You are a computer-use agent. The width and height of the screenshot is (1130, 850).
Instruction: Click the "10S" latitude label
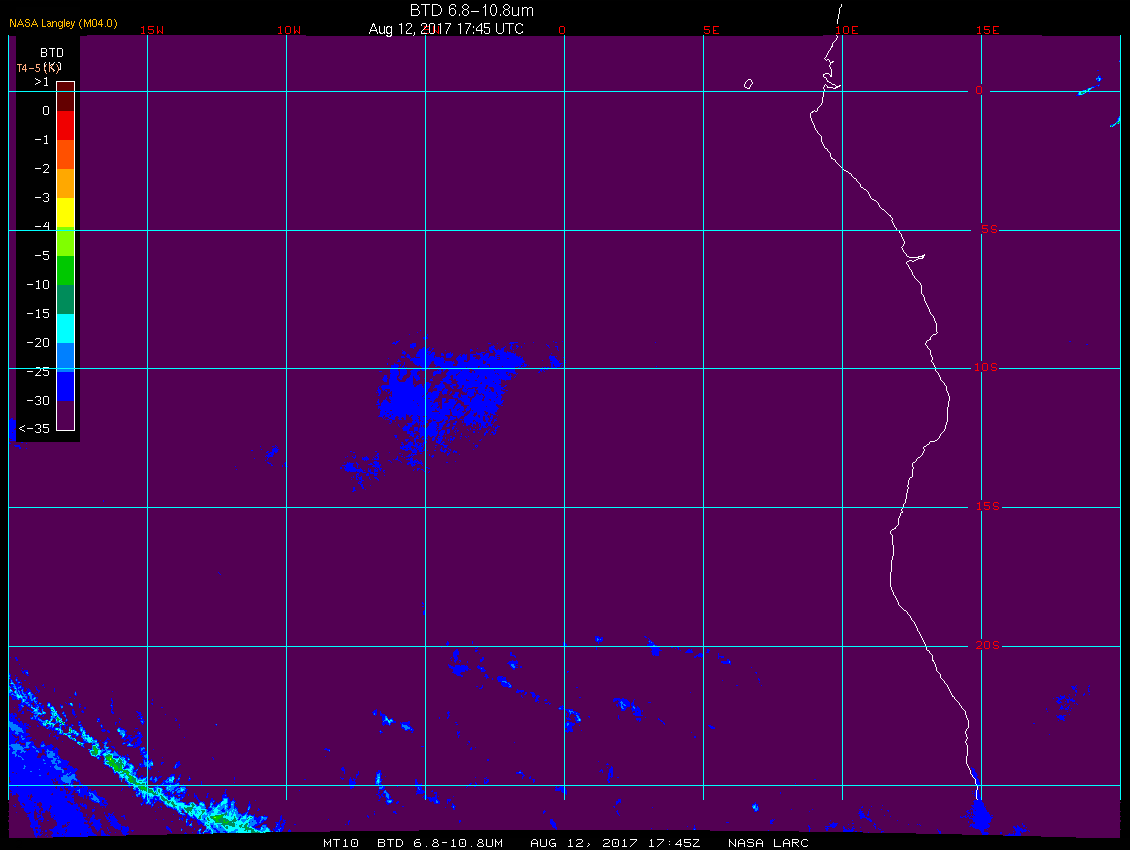986,368
